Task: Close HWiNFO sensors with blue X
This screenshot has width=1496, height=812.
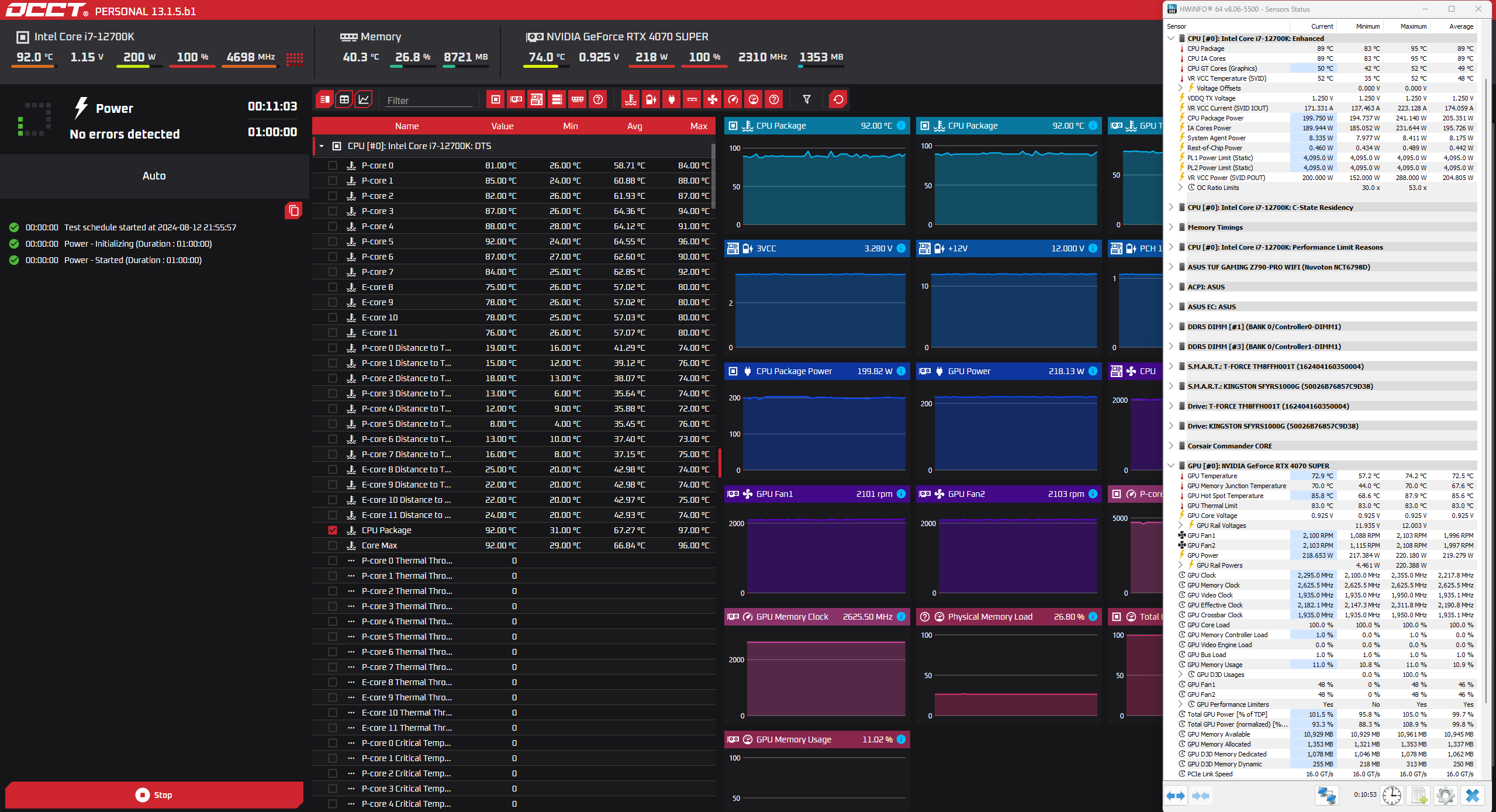Action: tap(1473, 796)
